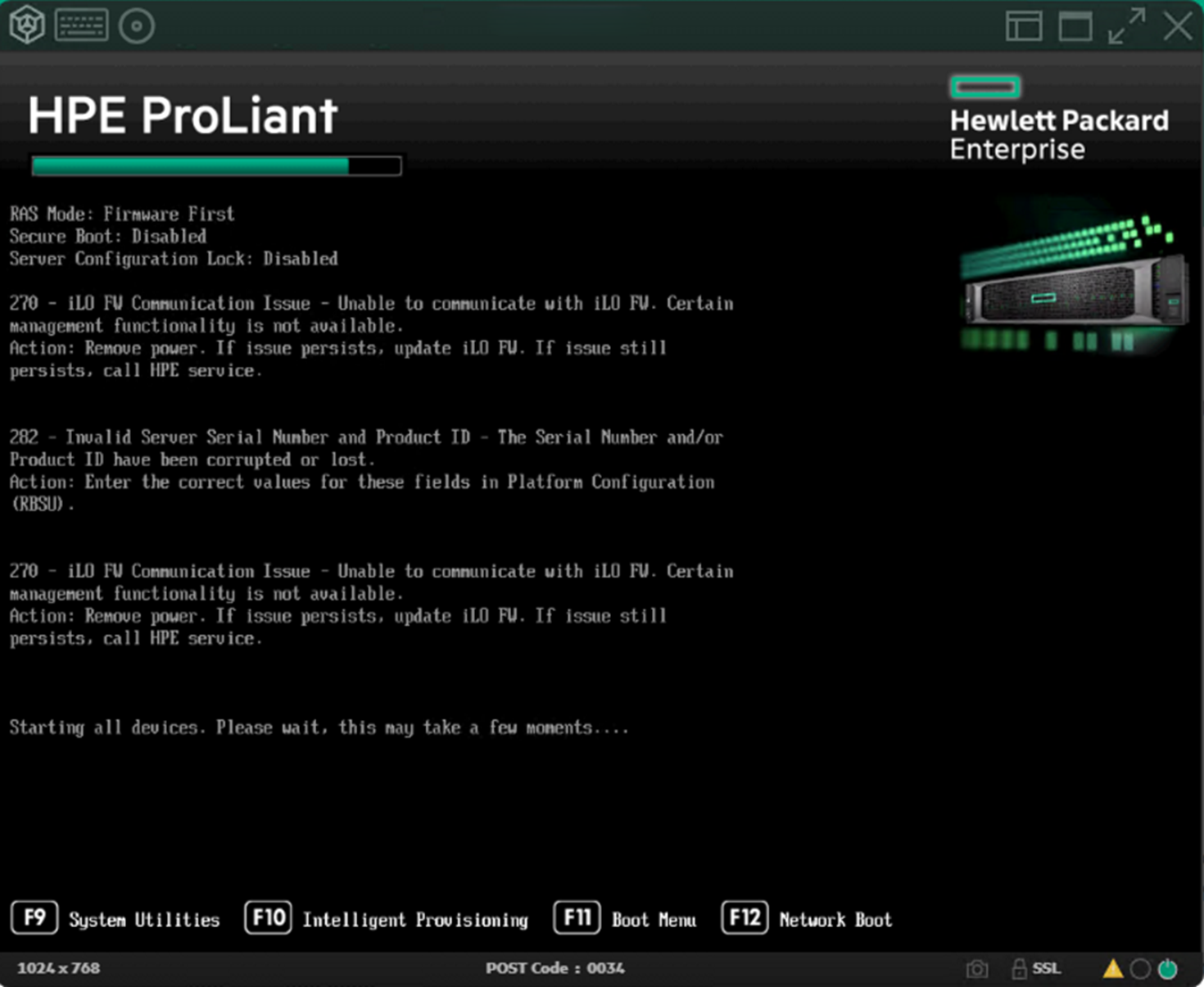The height and width of the screenshot is (987, 1204).
Task: Click the HPE ProLiant heading
Action: click(x=183, y=115)
